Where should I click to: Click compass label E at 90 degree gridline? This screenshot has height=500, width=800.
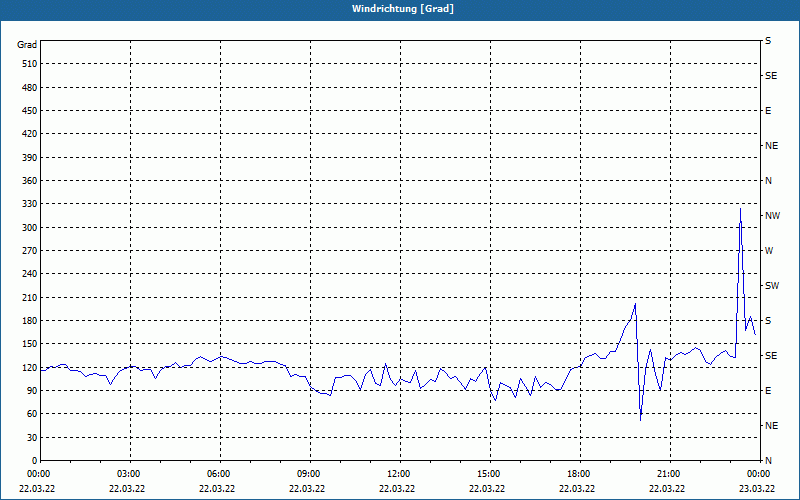pyautogui.click(x=768, y=391)
